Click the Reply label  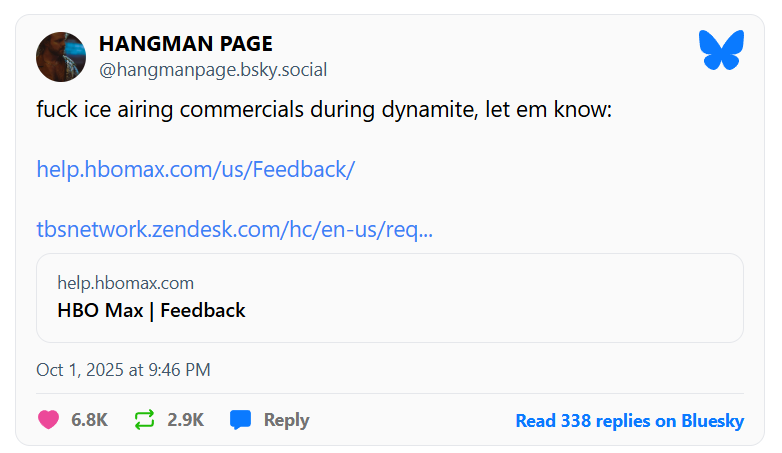coord(286,420)
